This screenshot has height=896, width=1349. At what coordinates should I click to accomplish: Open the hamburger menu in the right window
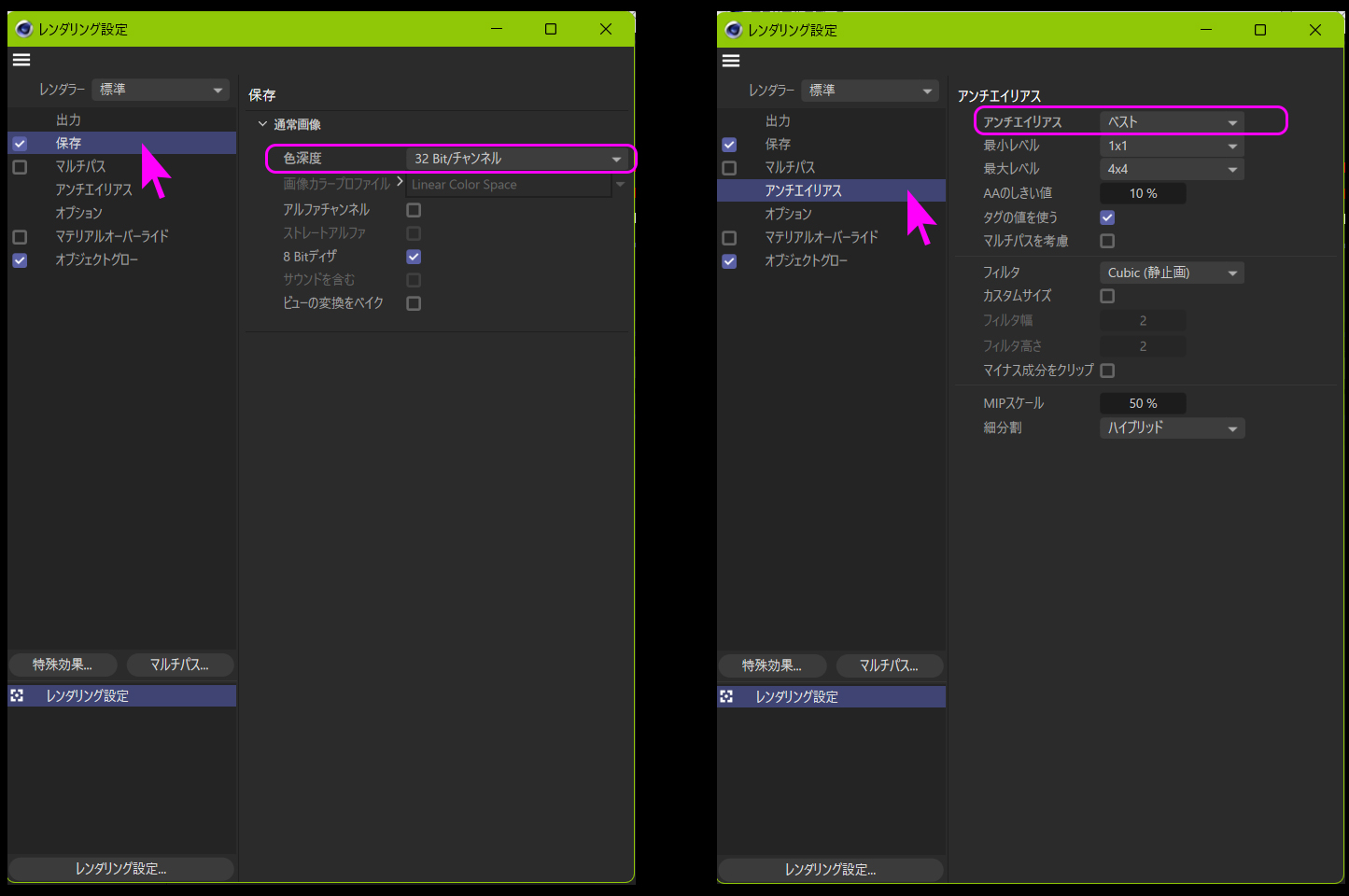tap(731, 61)
